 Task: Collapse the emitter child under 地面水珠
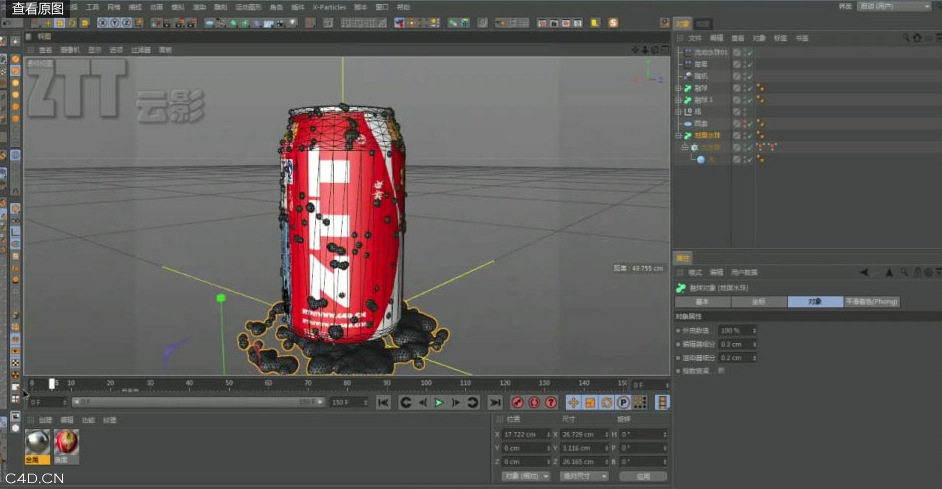(684, 147)
